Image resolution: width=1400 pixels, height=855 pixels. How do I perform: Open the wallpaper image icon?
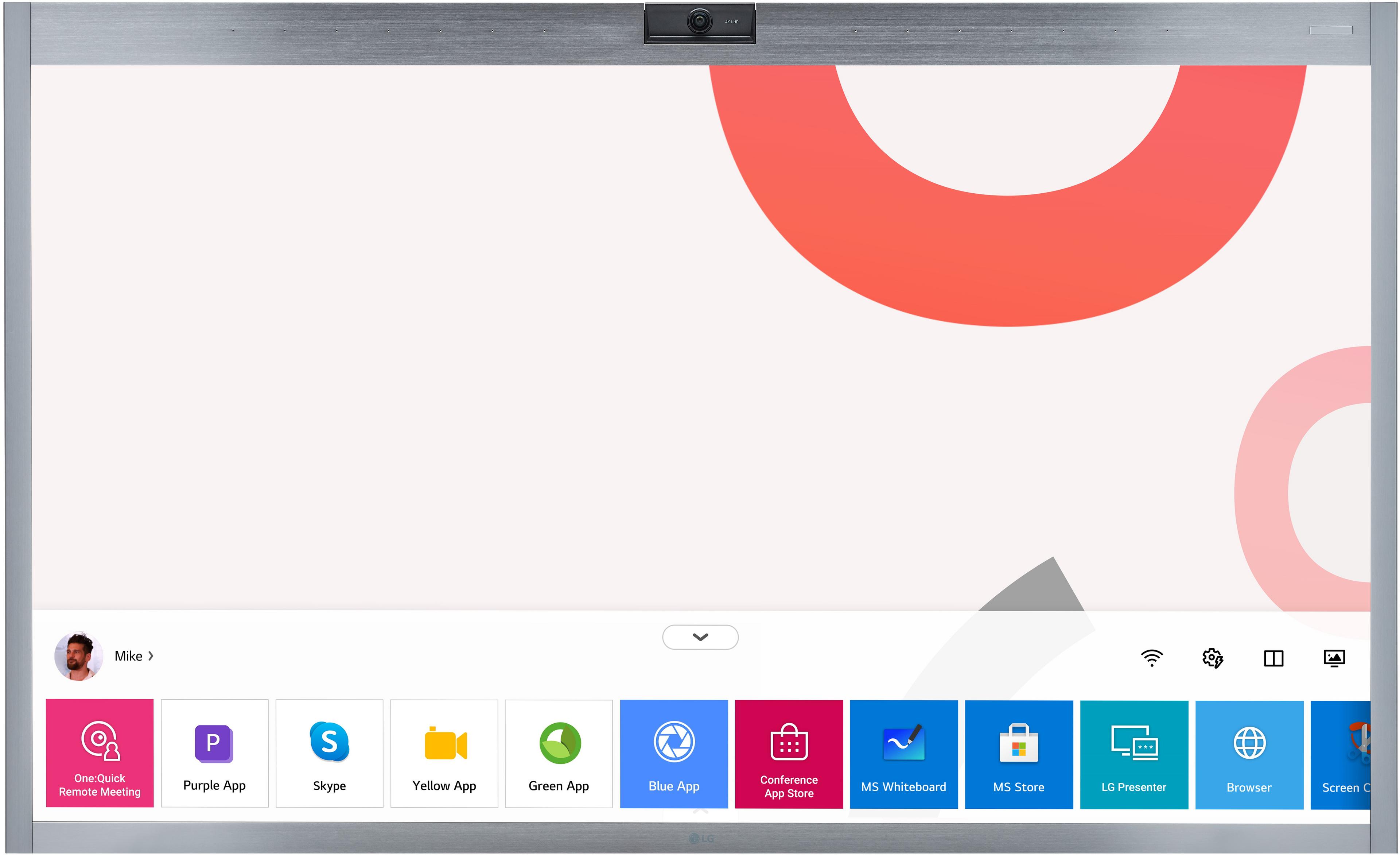[1335, 658]
